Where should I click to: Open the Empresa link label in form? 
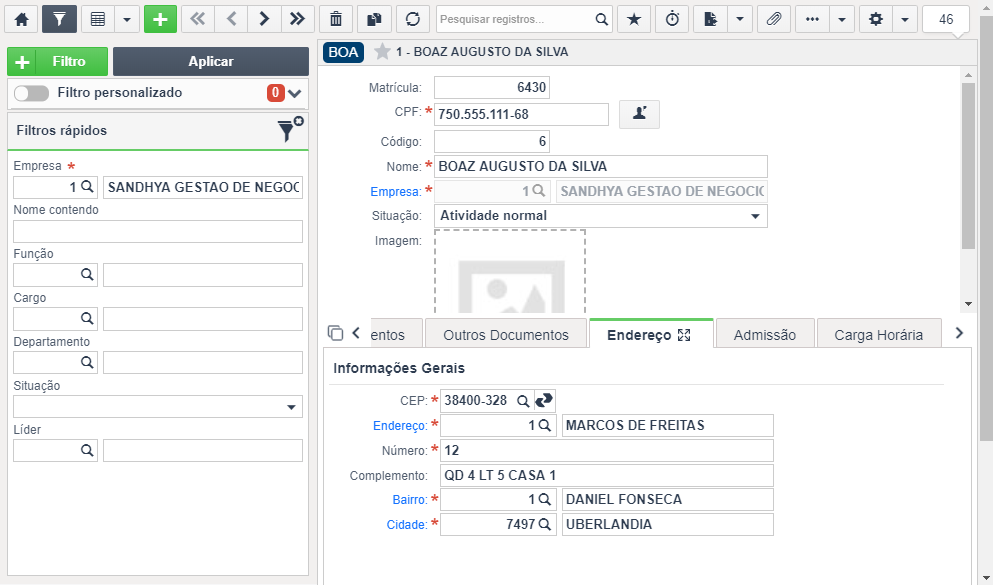pos(396,191)
